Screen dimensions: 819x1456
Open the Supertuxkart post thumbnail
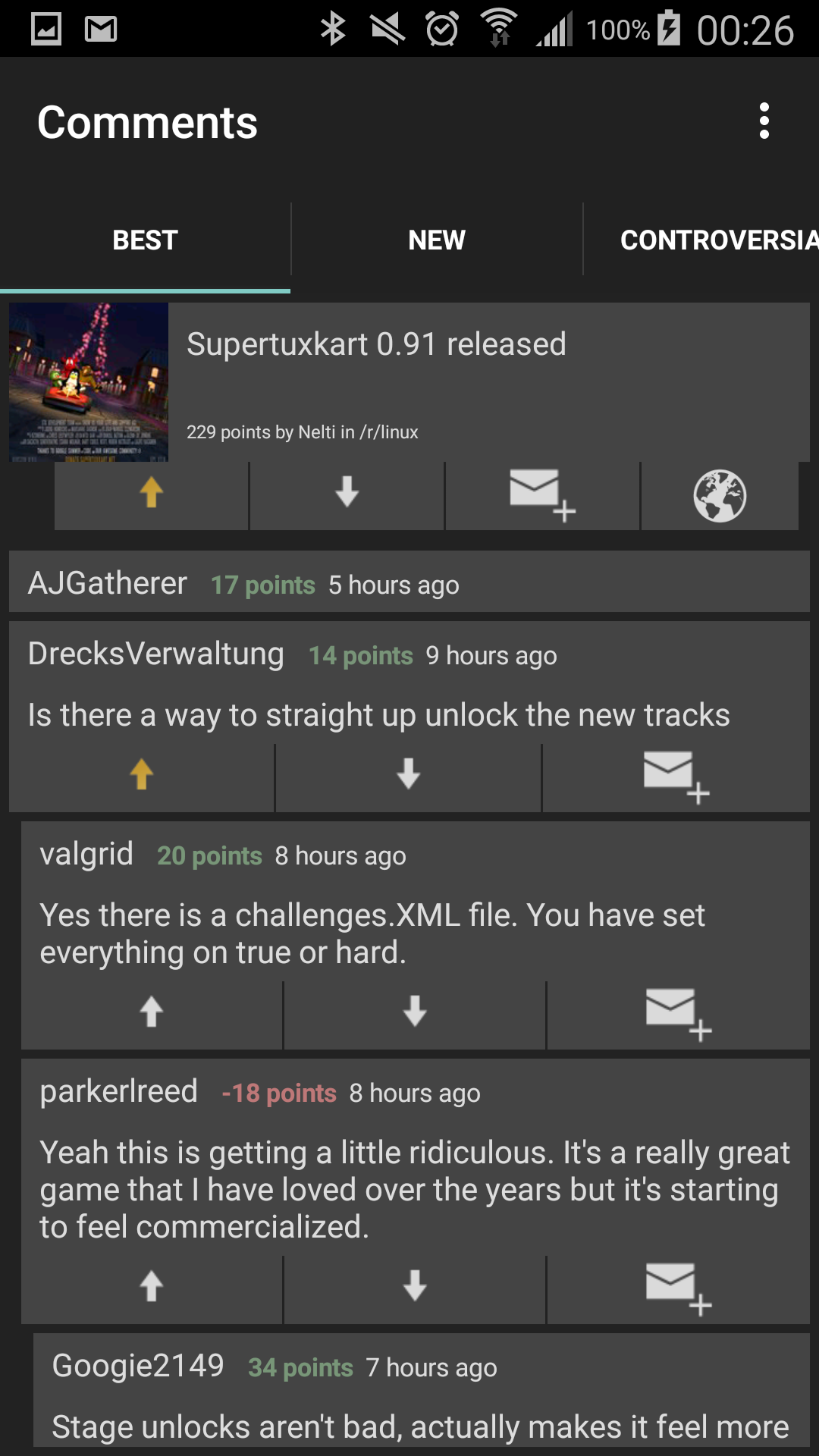89,382
